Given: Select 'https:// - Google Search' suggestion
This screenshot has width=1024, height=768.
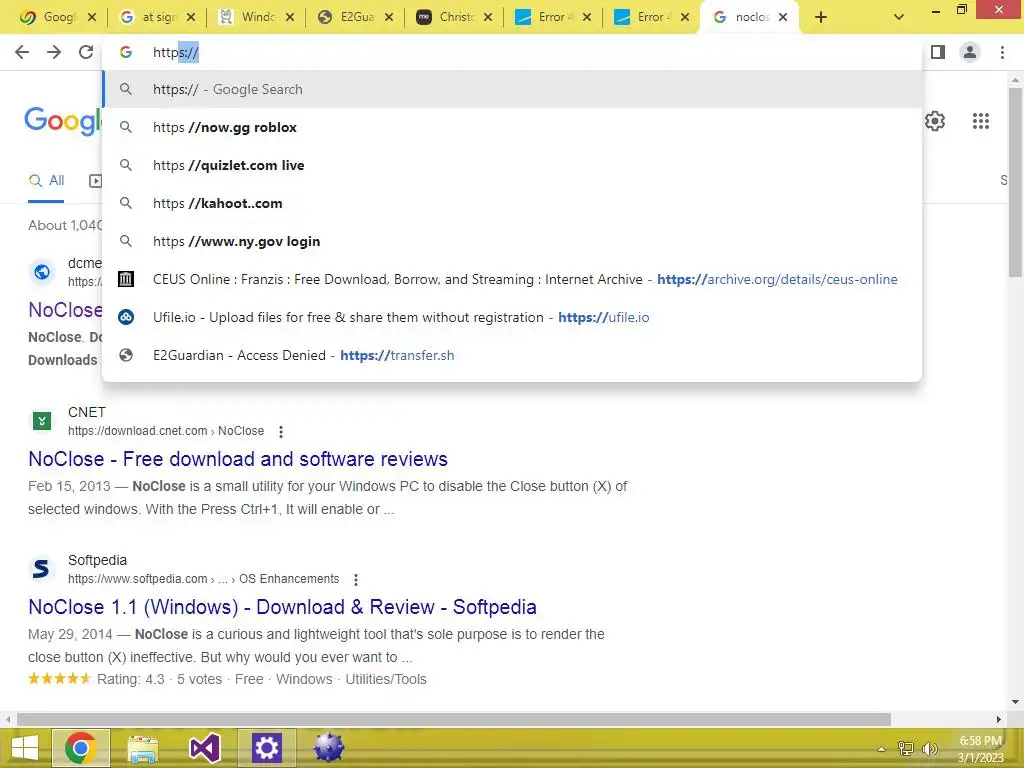Looking at the screenshot, I should (513, 89).
